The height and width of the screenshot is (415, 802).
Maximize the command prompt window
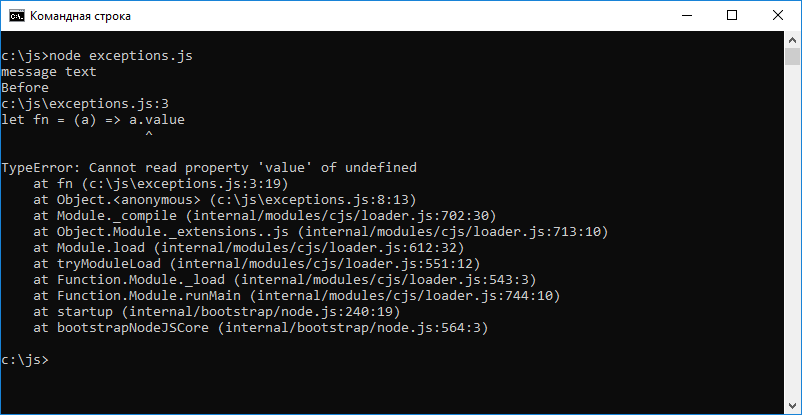pos(732,16)
